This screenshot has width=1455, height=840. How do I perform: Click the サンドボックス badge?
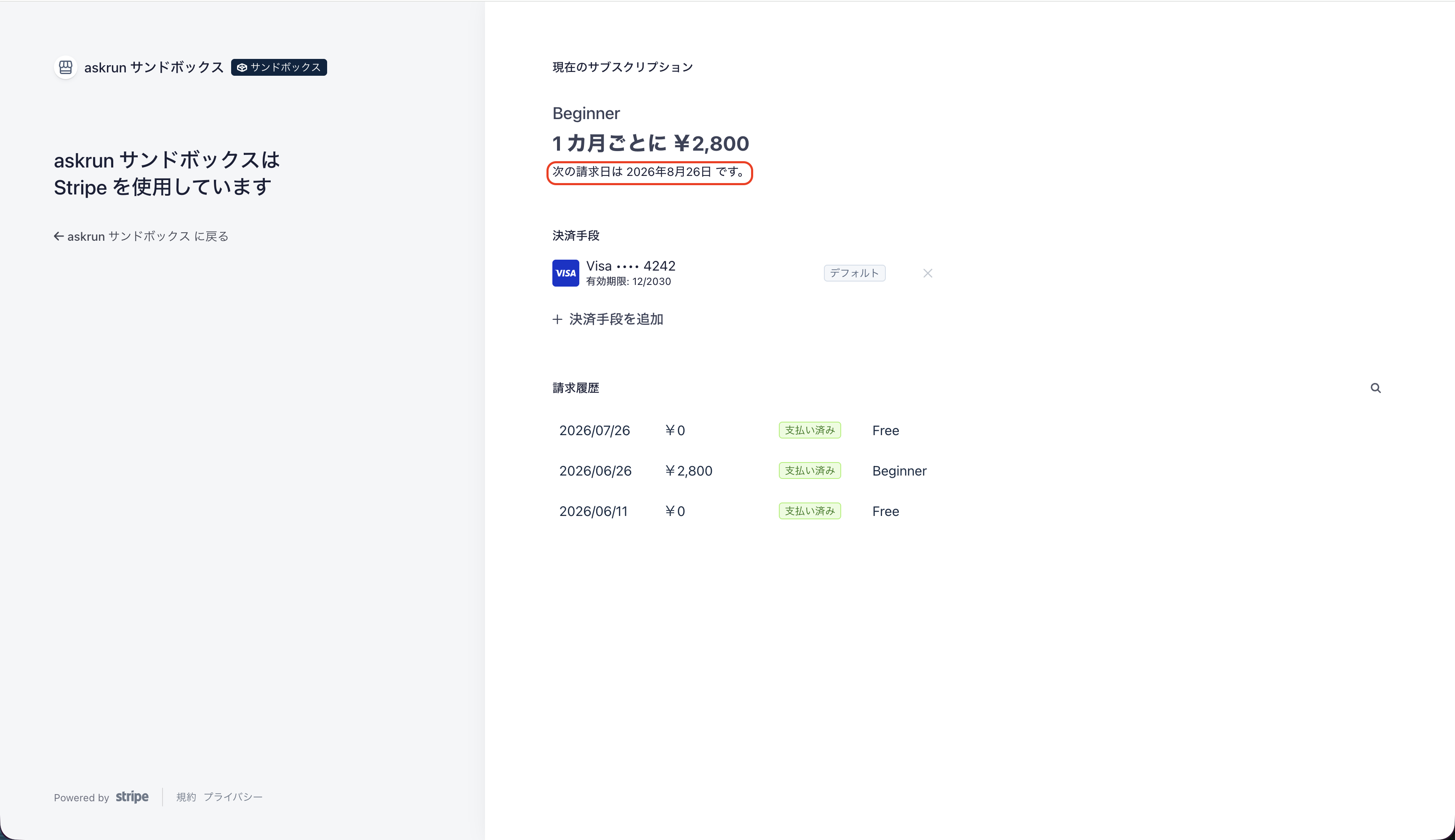(279, 67)
